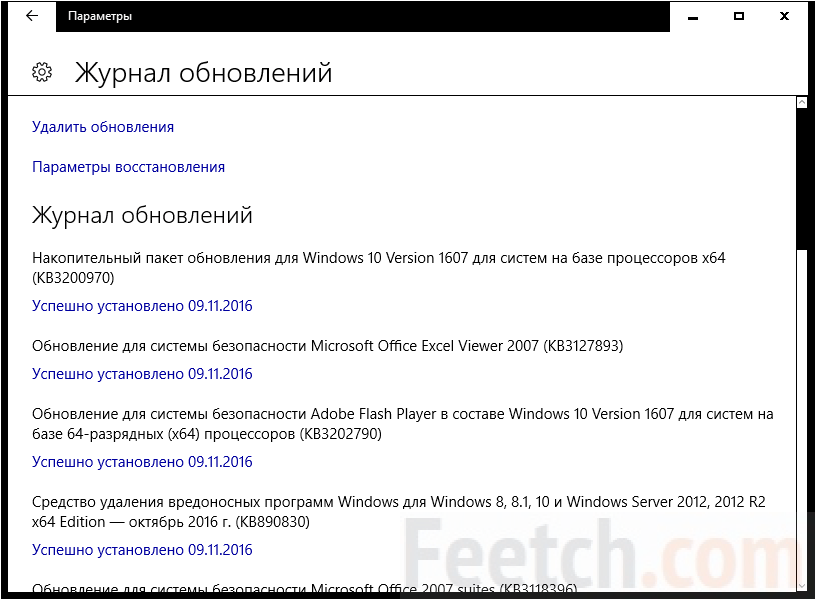This screenshot has width=816, height=600.
Task: Select the Microsoft Office Excel Viewer 2007 entry text
Action: point(327,346)
